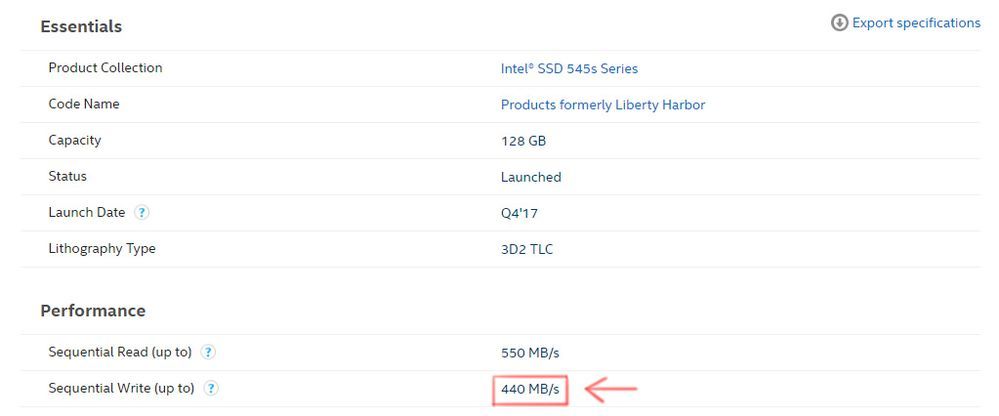Click the Export specifications text link
Screen dimensions: 999x416
click(915, 23)
